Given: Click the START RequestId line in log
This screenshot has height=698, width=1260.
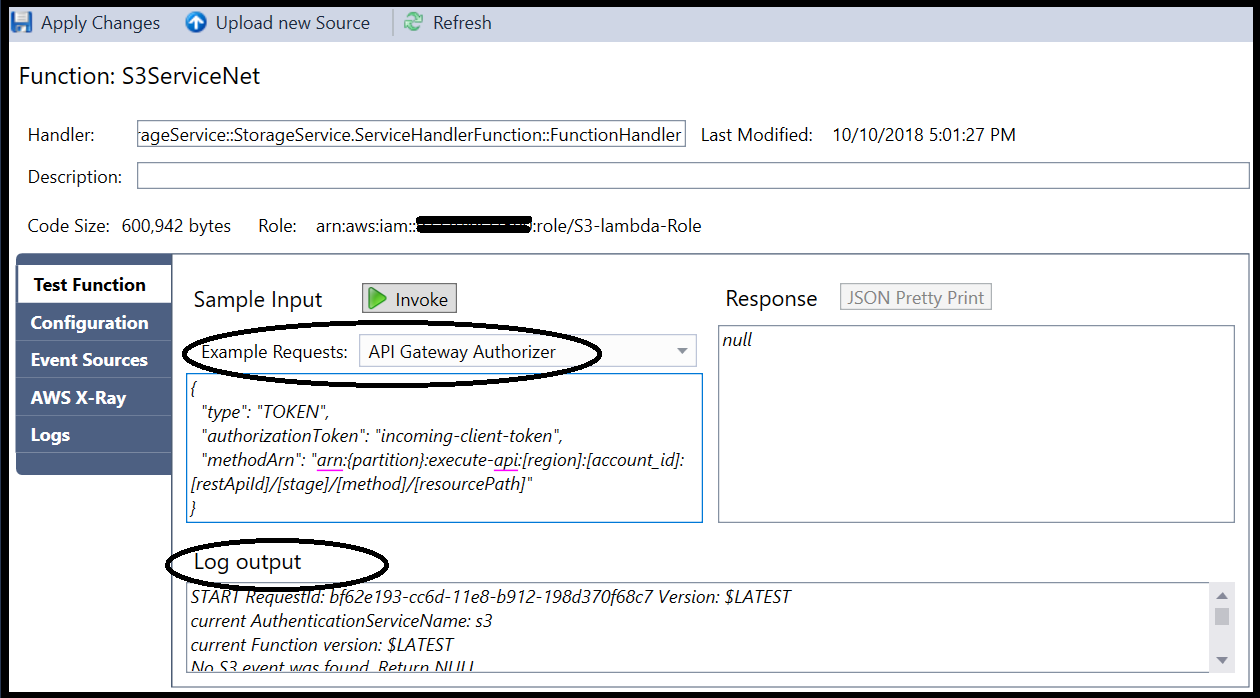Looking at the screenshot, I should tap(490, 597).
